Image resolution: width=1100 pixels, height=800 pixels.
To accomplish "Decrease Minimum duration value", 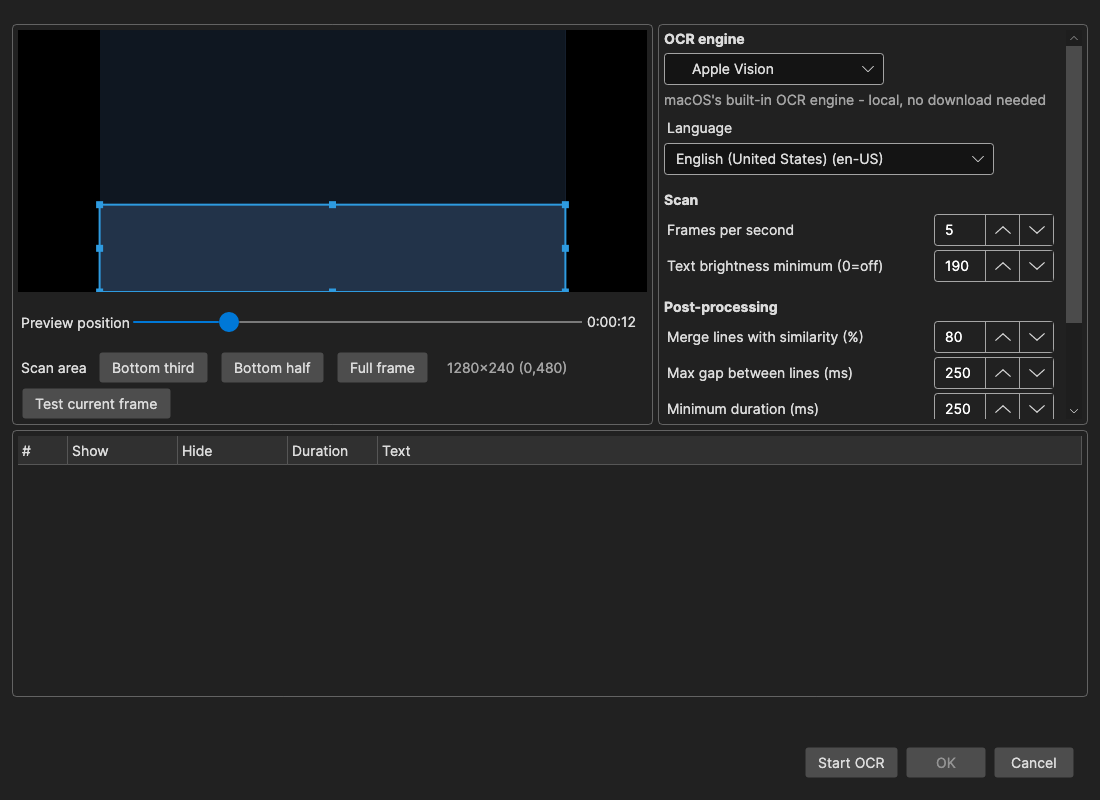I will pos(1036,408).
